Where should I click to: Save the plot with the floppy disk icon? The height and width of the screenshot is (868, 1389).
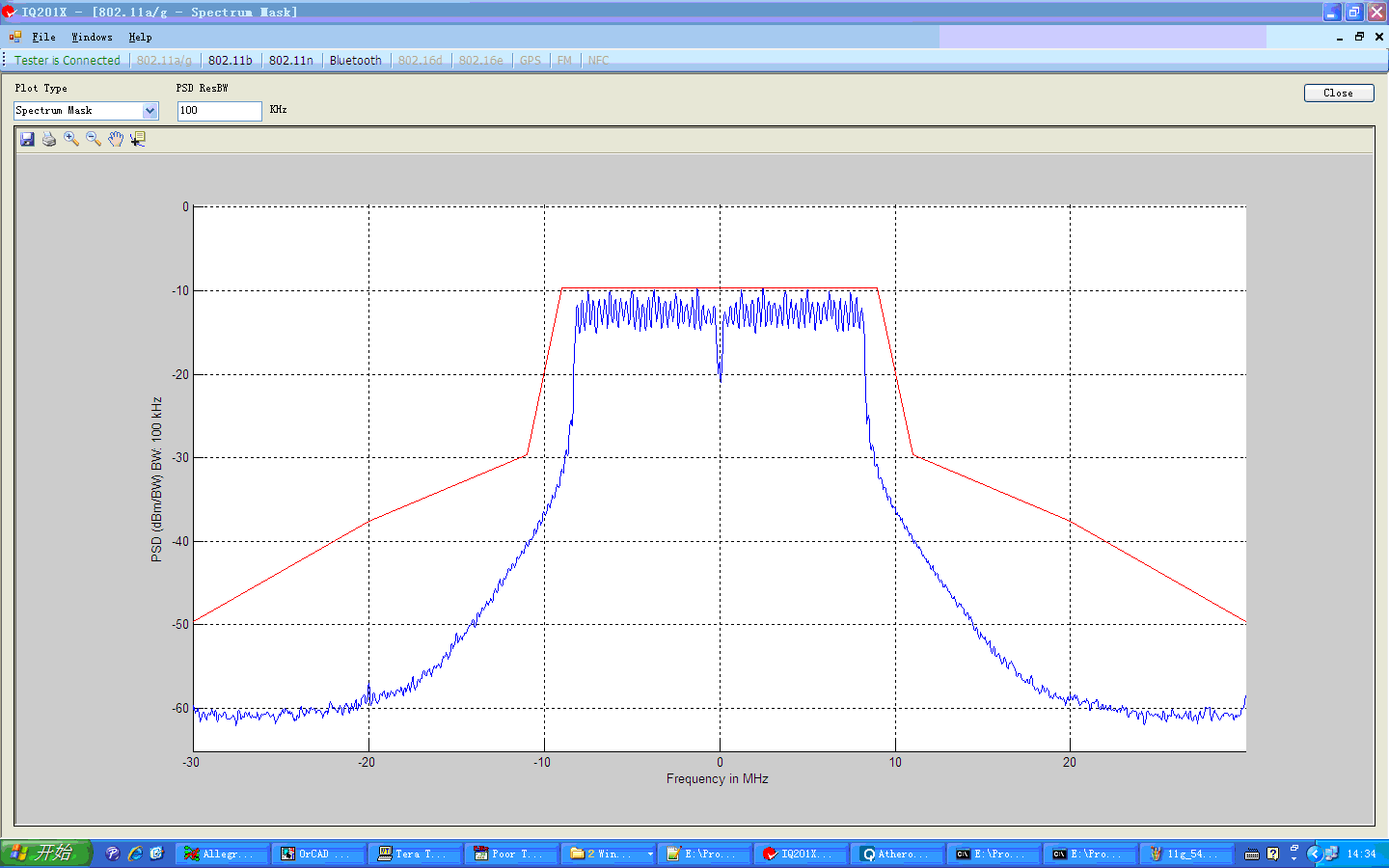(27, 139)
